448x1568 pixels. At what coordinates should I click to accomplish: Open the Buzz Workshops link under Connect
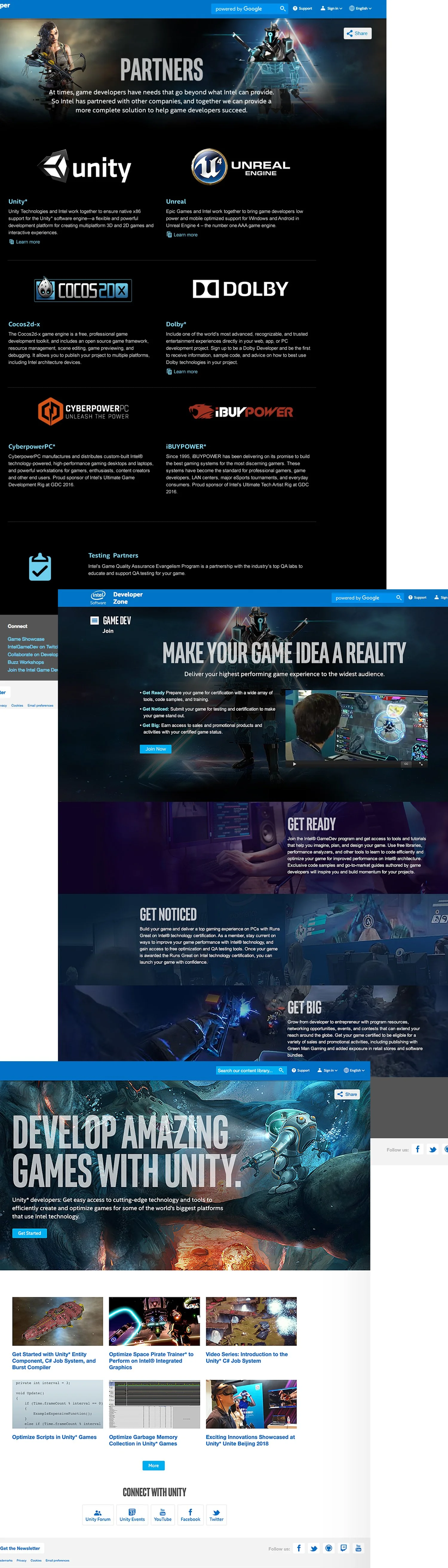coord(26,662)
